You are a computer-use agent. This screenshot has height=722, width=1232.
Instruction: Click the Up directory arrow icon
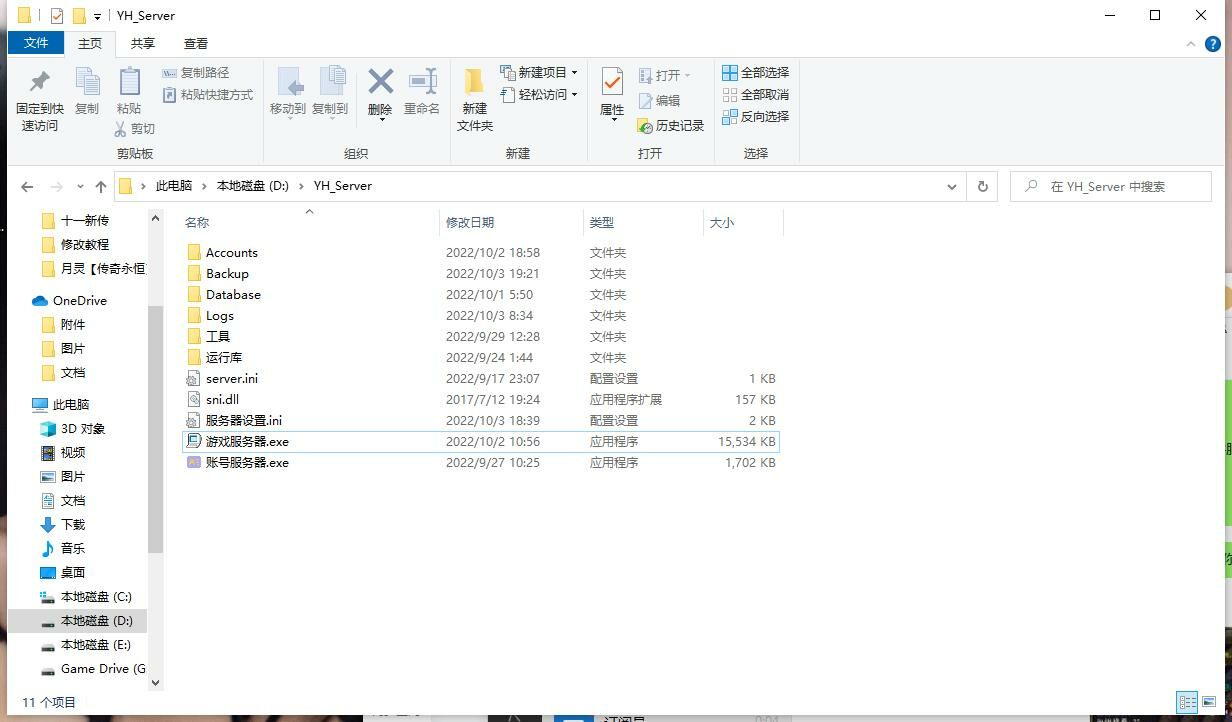pyautogui.click(x=101, y=187)
